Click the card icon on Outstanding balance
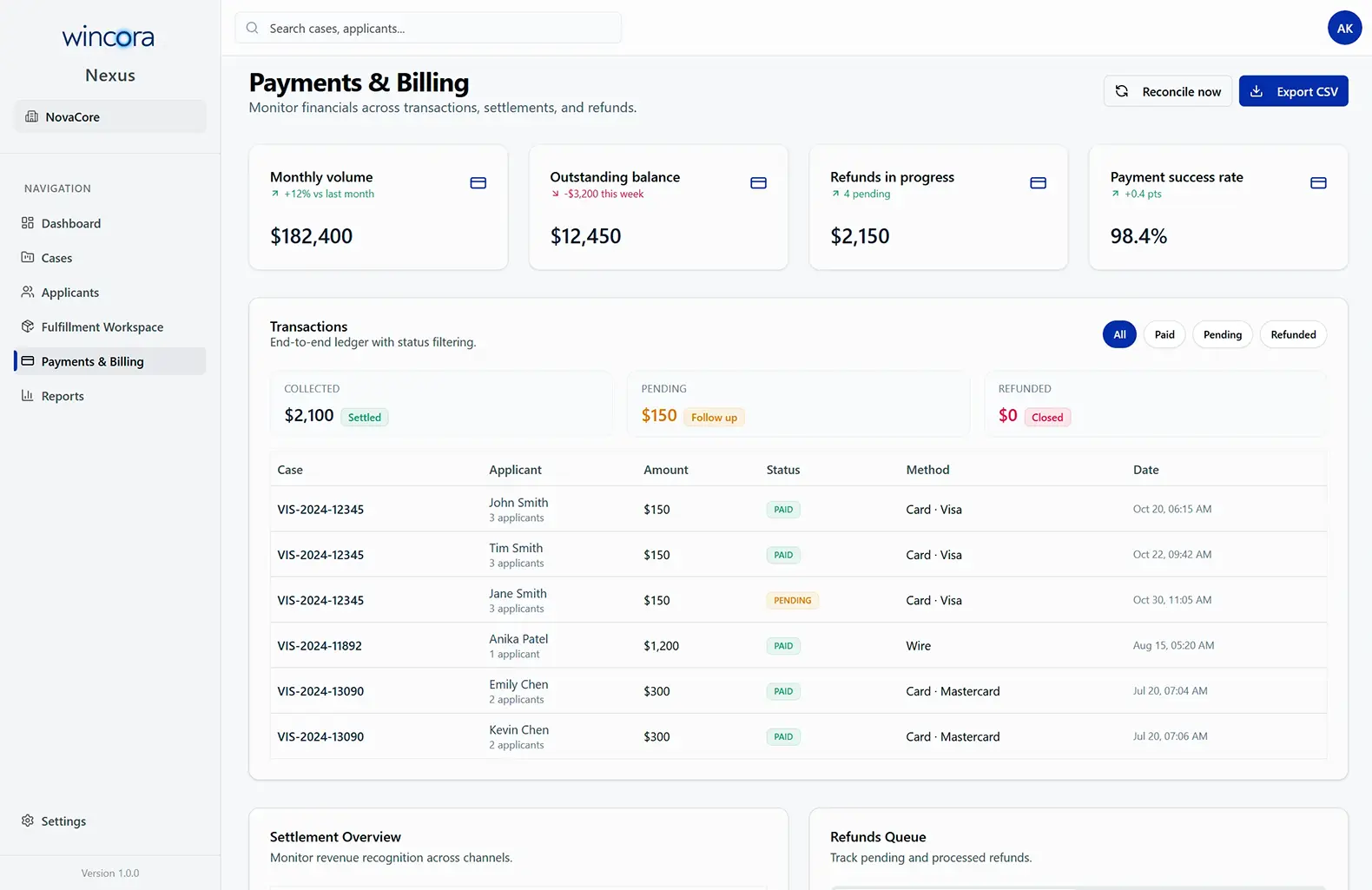Viewport: 1372px width, 890px height. (758, 183)
